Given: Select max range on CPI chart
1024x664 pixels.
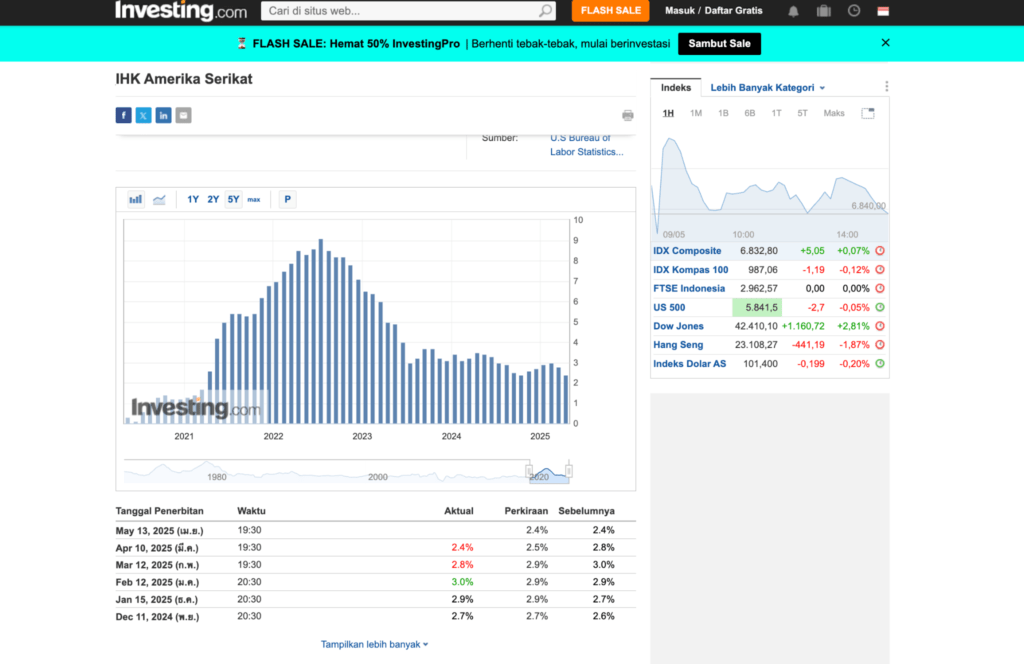Looking at the screenshot, I should tap(253, 199).
